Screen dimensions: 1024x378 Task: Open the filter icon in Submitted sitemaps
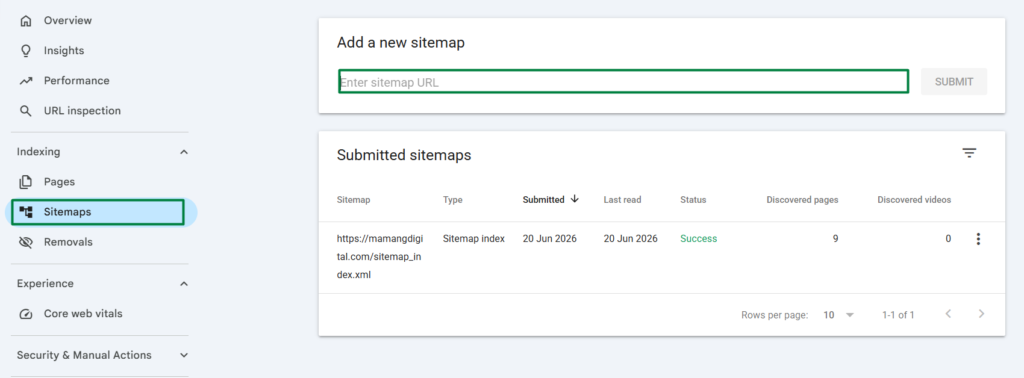click(x=969, y=153)
